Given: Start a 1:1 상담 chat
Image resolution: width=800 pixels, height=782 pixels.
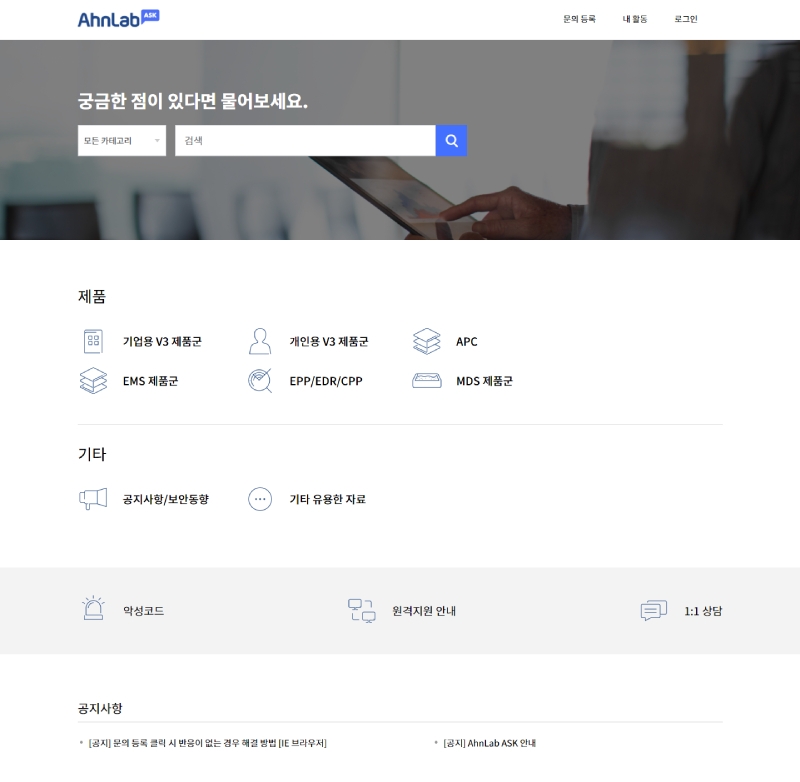Looking at the screenshot, I should (654, 610).
